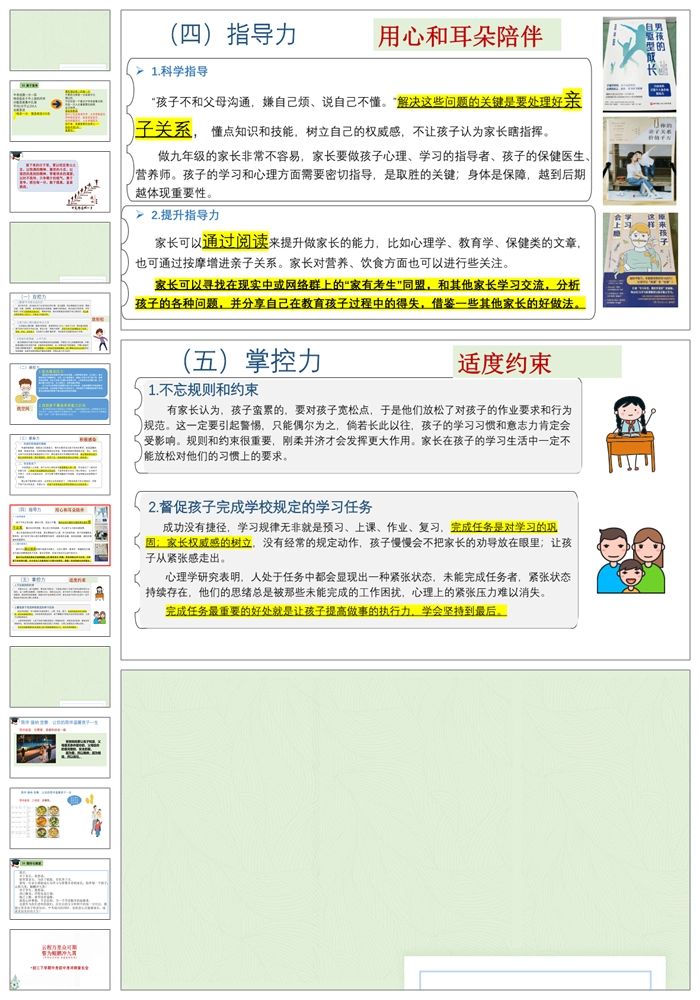Click the highlighted (四) 指导力 slide thumbnail
The width and height of the screenshot is (700, 1000).
[60, 535]
